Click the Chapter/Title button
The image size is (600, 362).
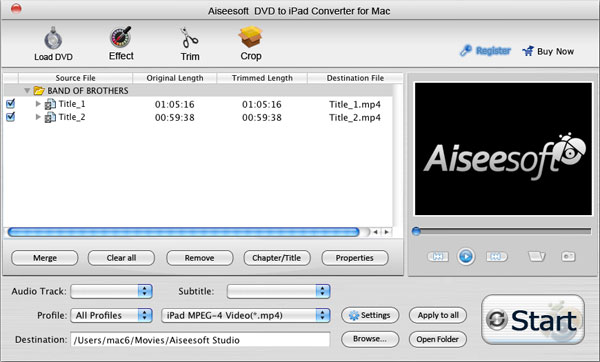tap(277, 258)
